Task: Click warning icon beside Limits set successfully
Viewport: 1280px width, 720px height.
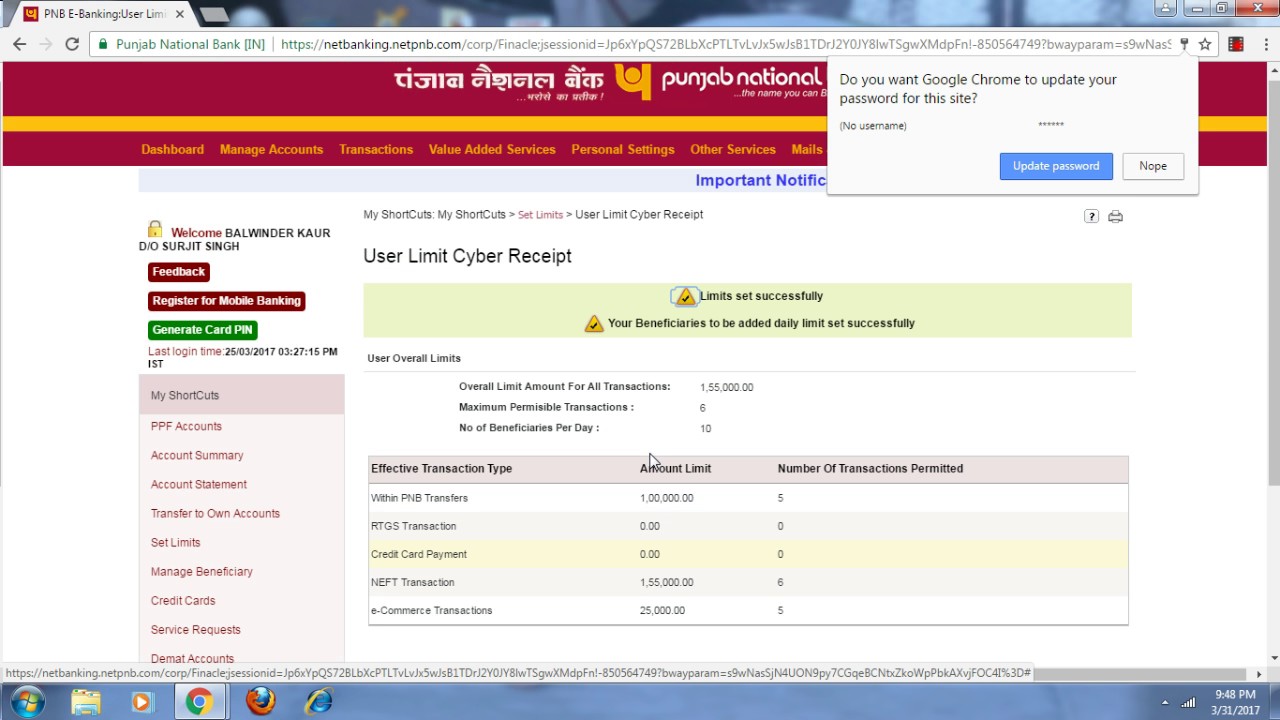Action: pos(685,296)
